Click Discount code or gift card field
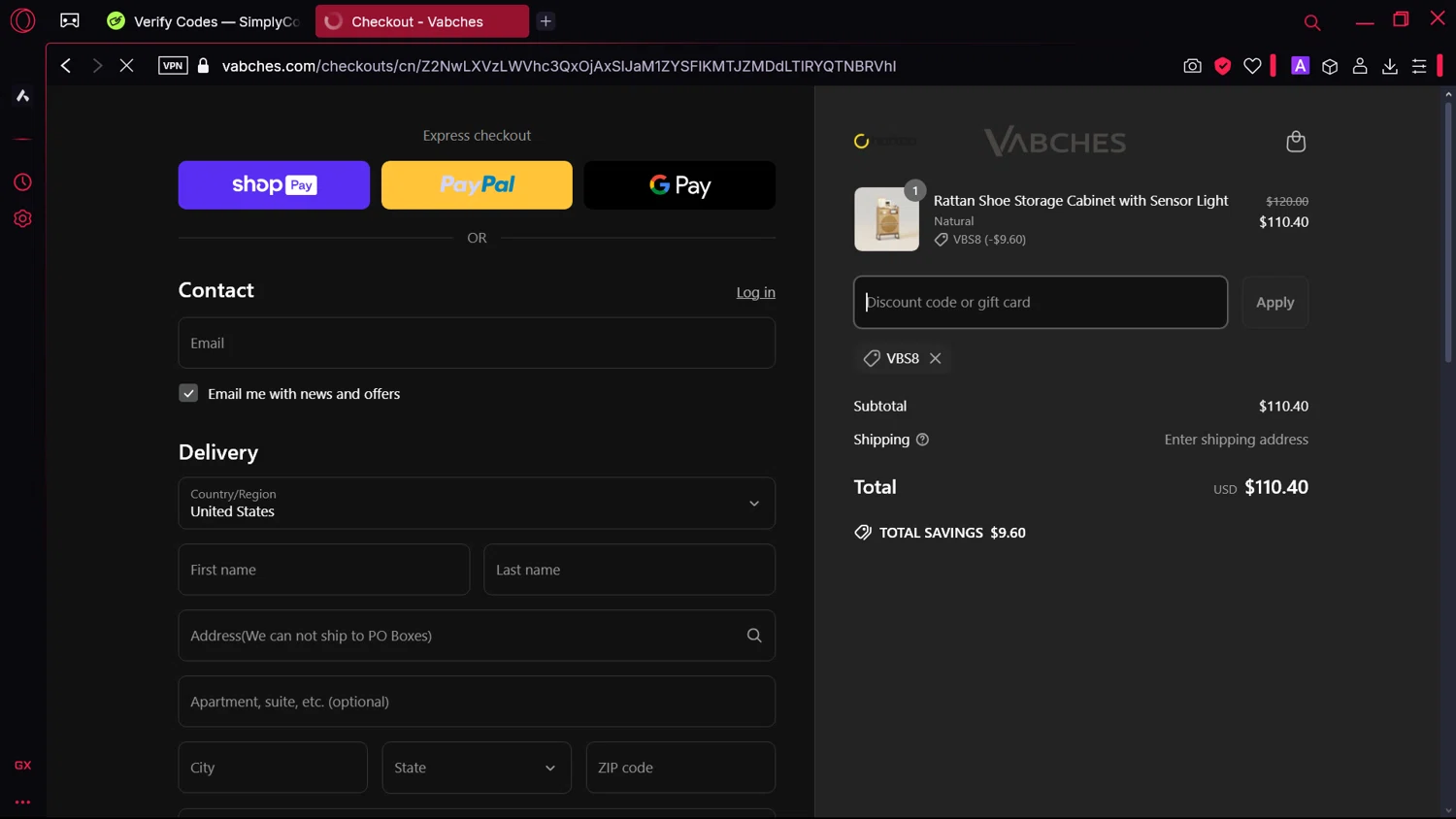This screenshot has height=819, width=1456. pyautogui.click(x=1041, y=302)
